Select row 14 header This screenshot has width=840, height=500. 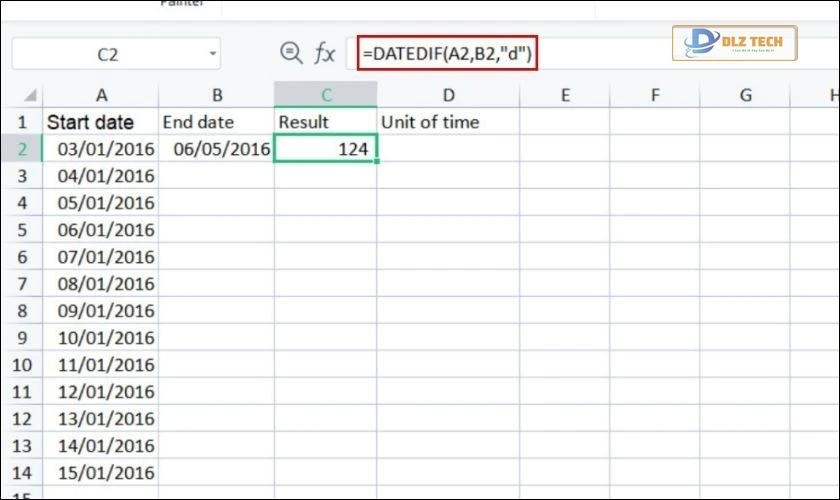[x=22, y=473]
